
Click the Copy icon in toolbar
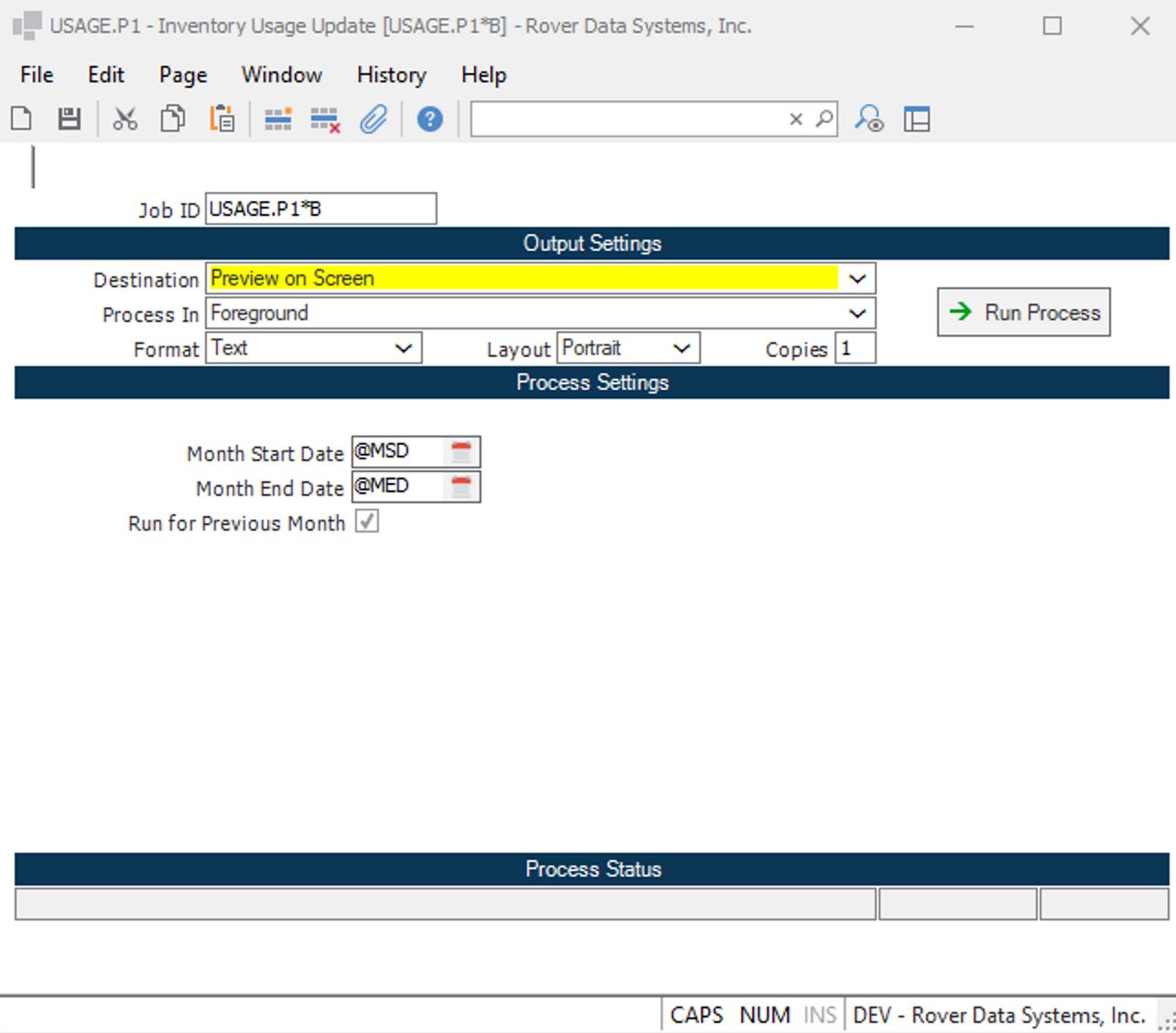173,119
